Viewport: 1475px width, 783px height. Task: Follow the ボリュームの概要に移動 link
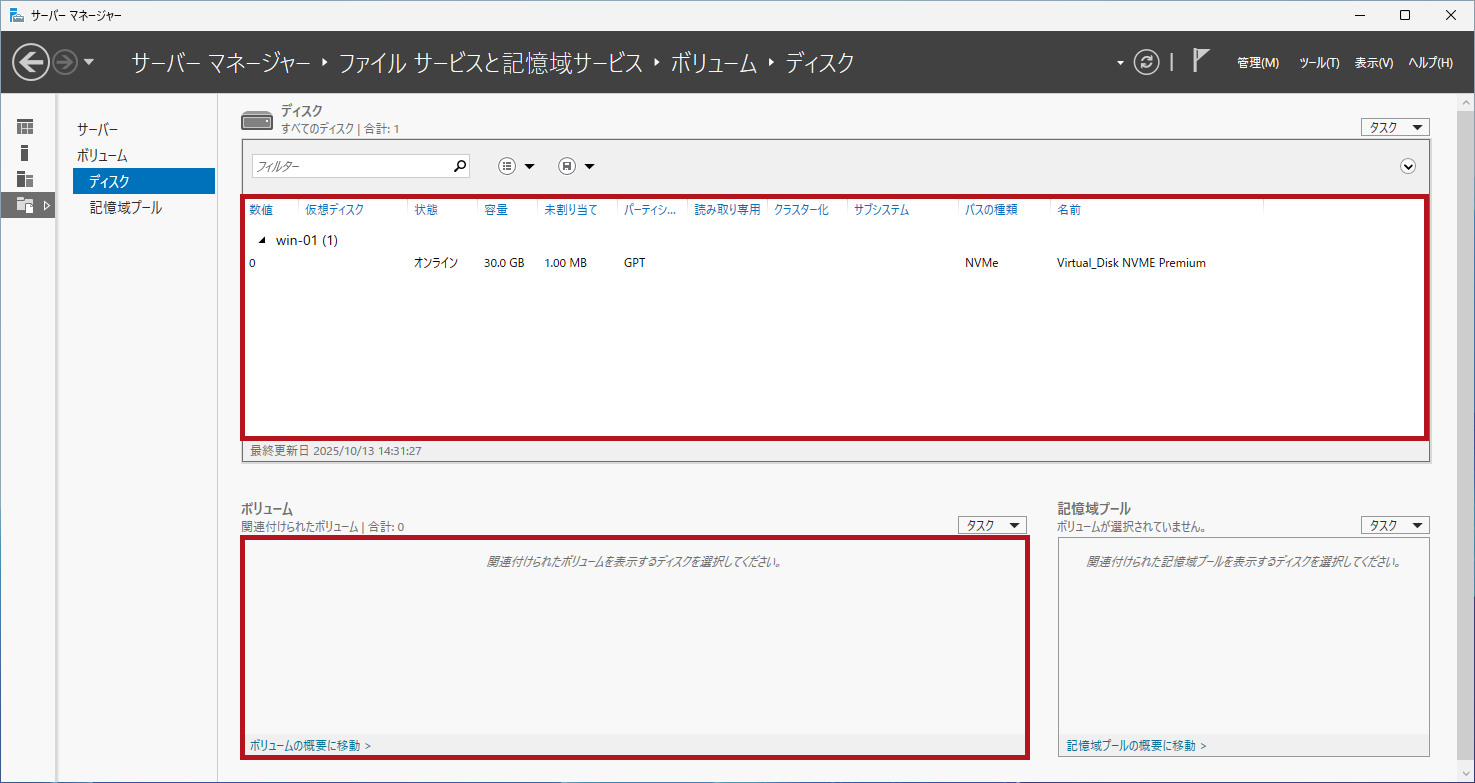tap(309, 746)
